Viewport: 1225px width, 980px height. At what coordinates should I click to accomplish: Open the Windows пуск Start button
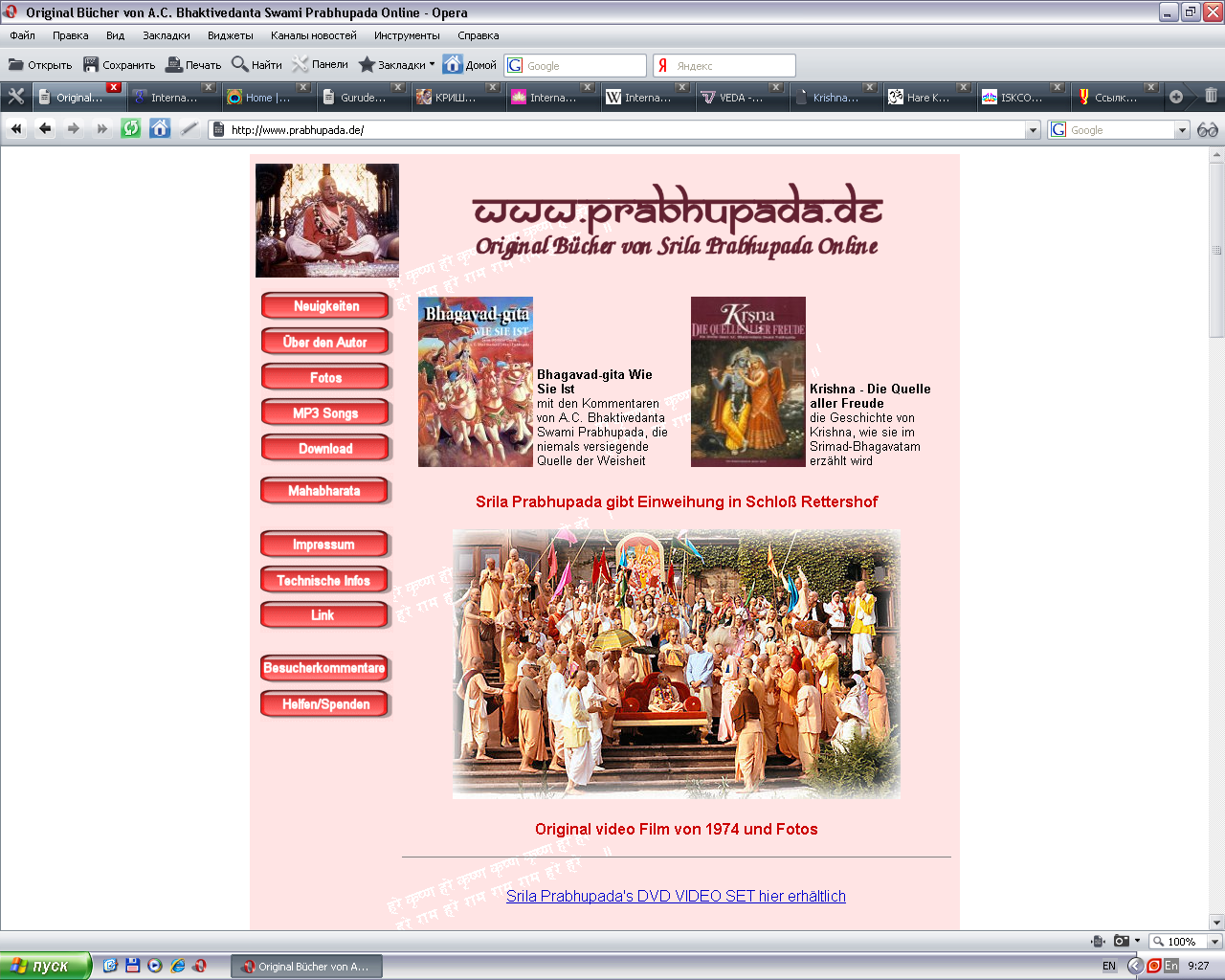pyautogui.click(x=45, y=966)
